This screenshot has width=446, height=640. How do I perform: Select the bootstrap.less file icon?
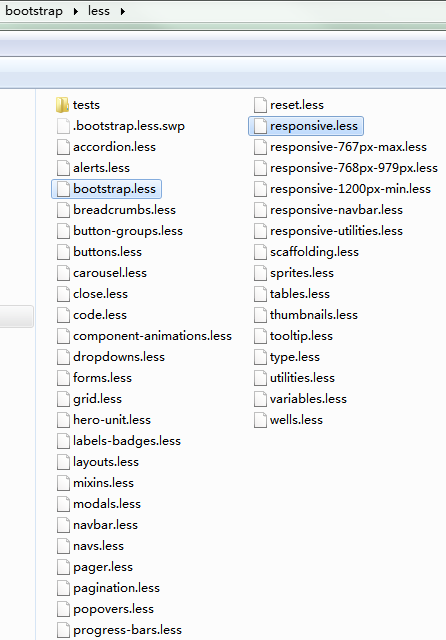coord(62,189)
